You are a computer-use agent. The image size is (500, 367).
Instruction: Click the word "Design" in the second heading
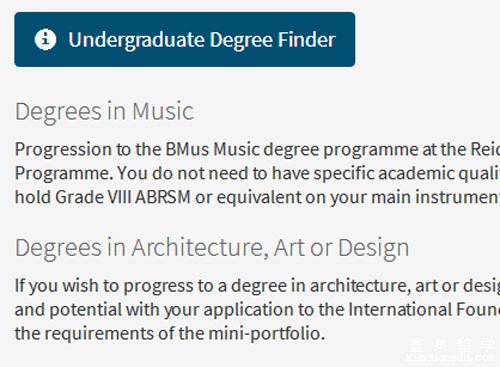374,249
